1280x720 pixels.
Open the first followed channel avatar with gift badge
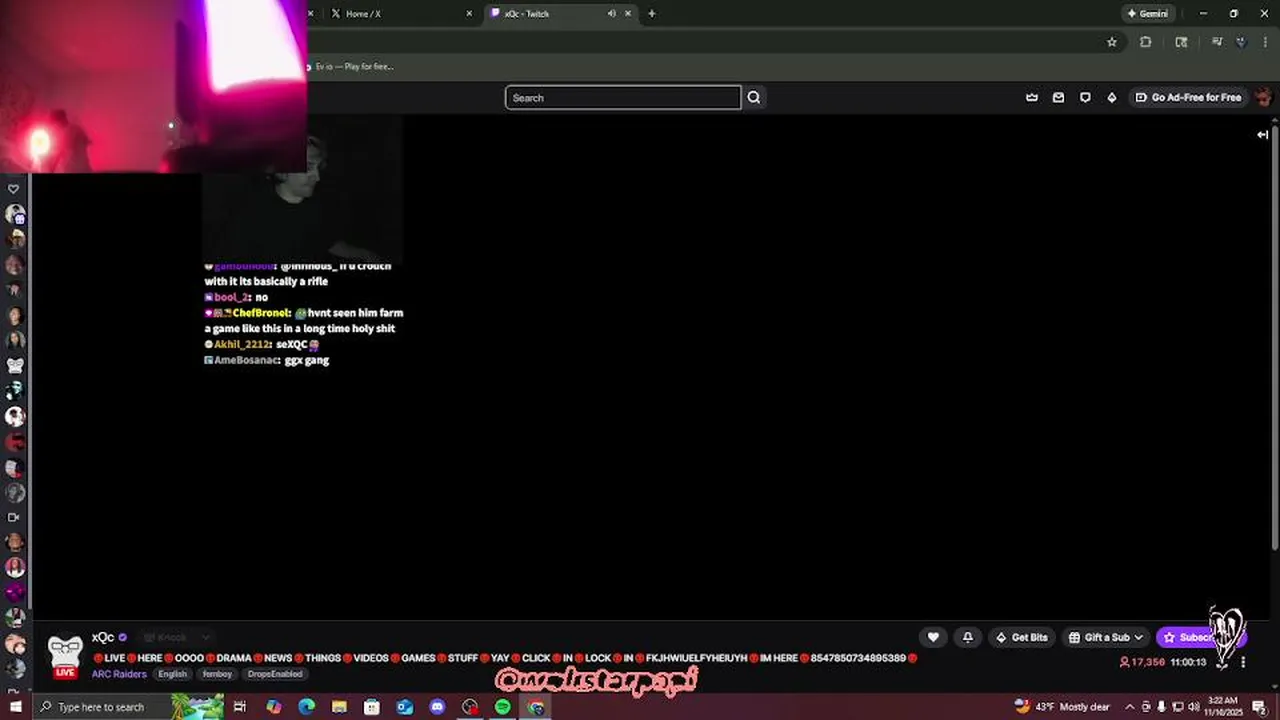[x=15, y=214]
